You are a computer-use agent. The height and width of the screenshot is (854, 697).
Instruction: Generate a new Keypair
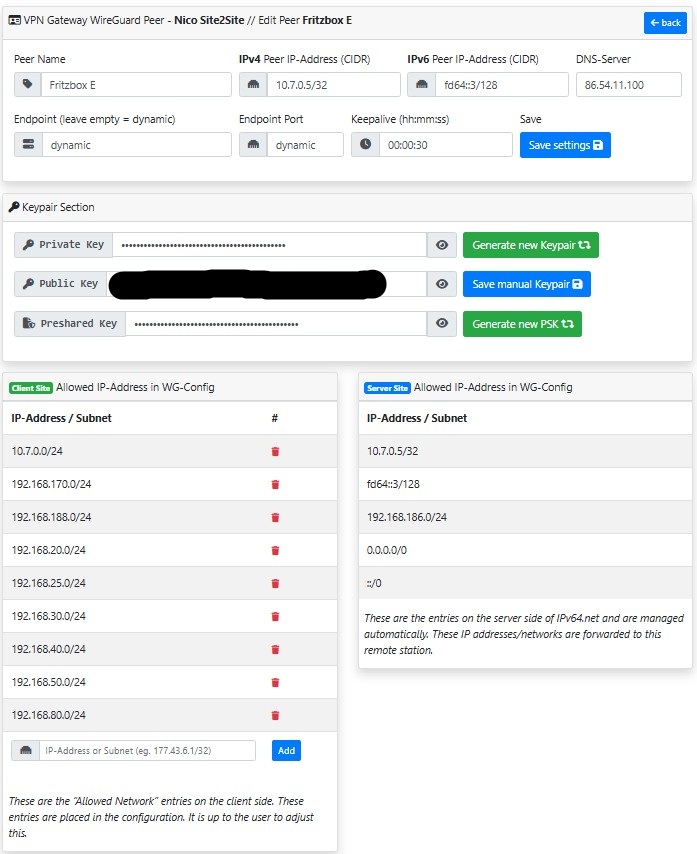click(530, 245)
